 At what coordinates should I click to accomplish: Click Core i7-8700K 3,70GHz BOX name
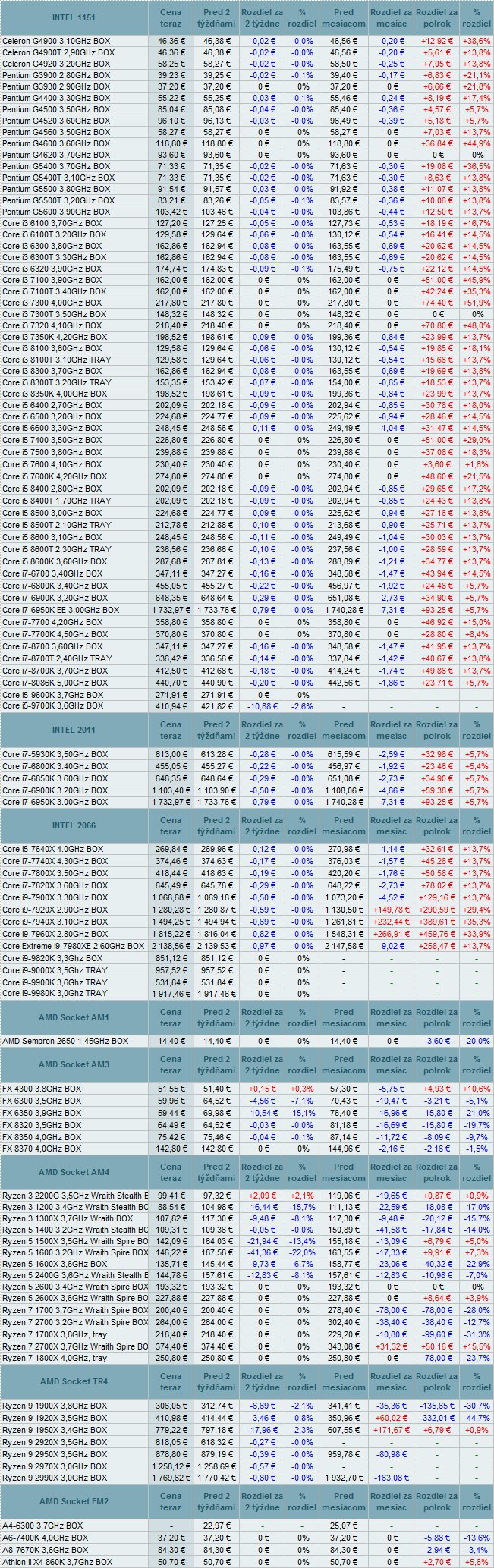point(55,671)
